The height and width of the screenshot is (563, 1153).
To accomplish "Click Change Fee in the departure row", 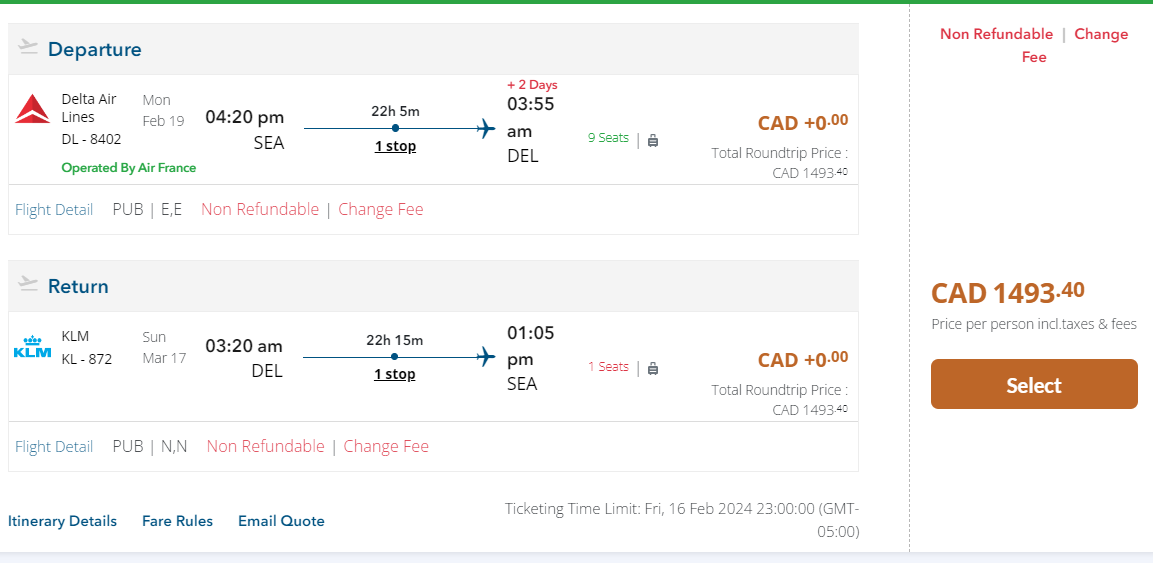I will tap(381, 209).
